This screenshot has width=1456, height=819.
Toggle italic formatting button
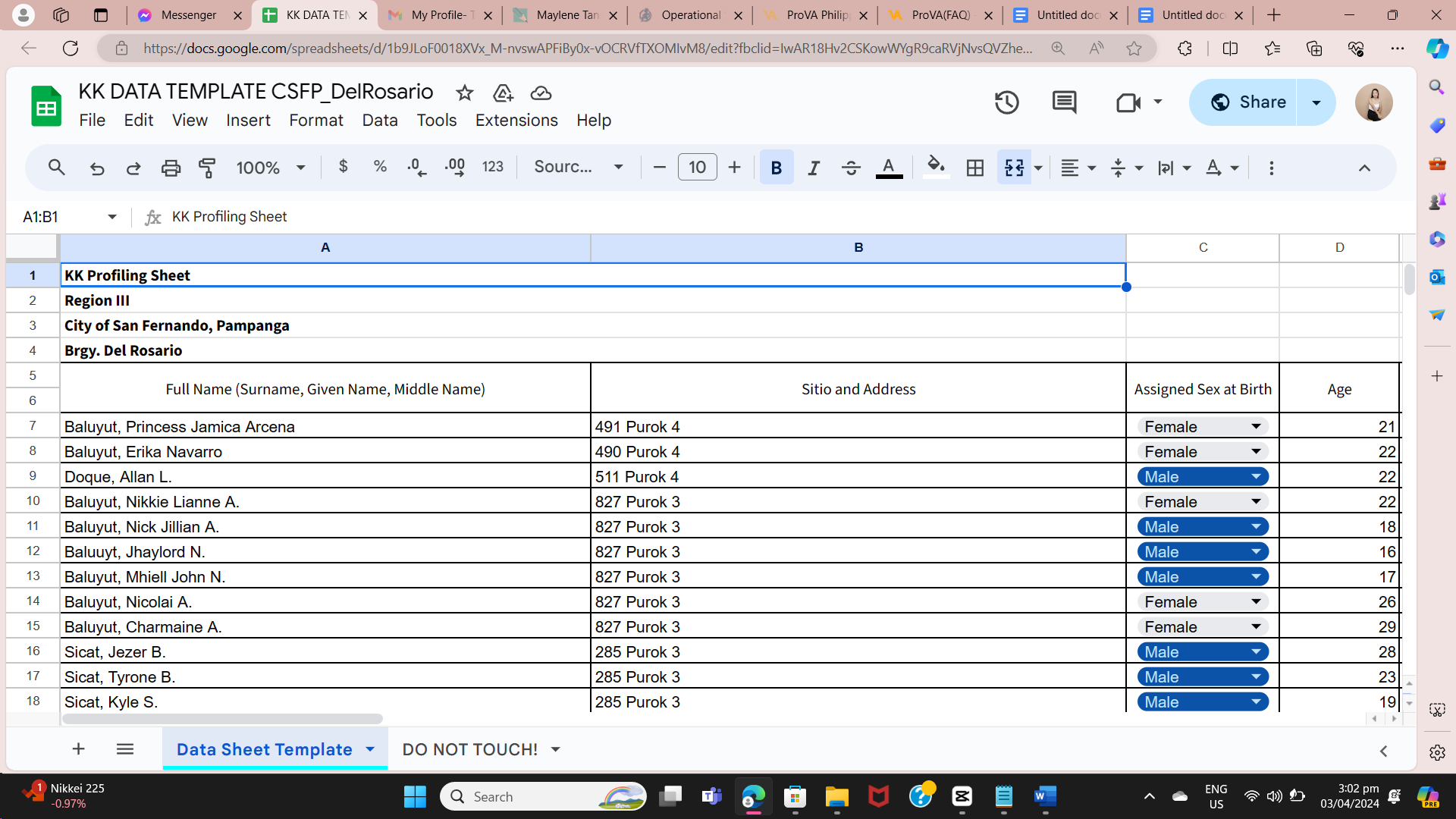(814, 168)
